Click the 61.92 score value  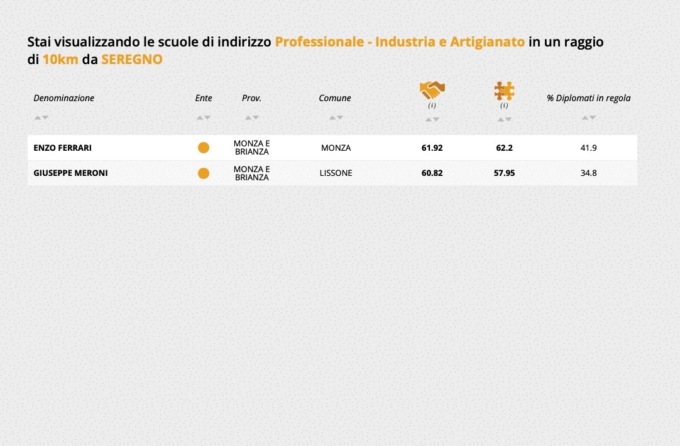[x=432, y=148]
